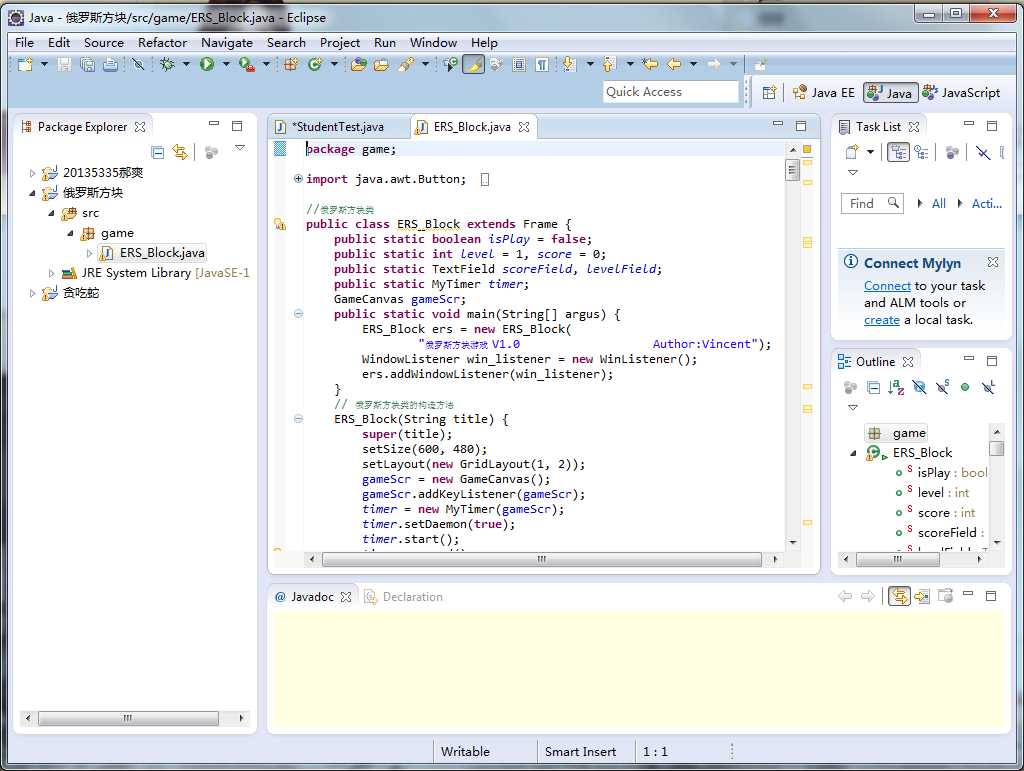The height and width of the screenshot is (771, 1024).
Task: Switch to the StudentTest.java editor tab
Action: pyautogui.click(x=338, y=127)
